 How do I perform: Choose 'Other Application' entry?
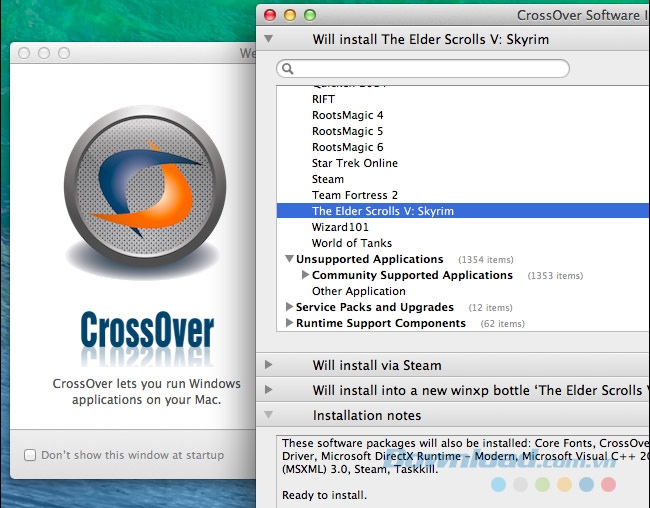point(359,291)
